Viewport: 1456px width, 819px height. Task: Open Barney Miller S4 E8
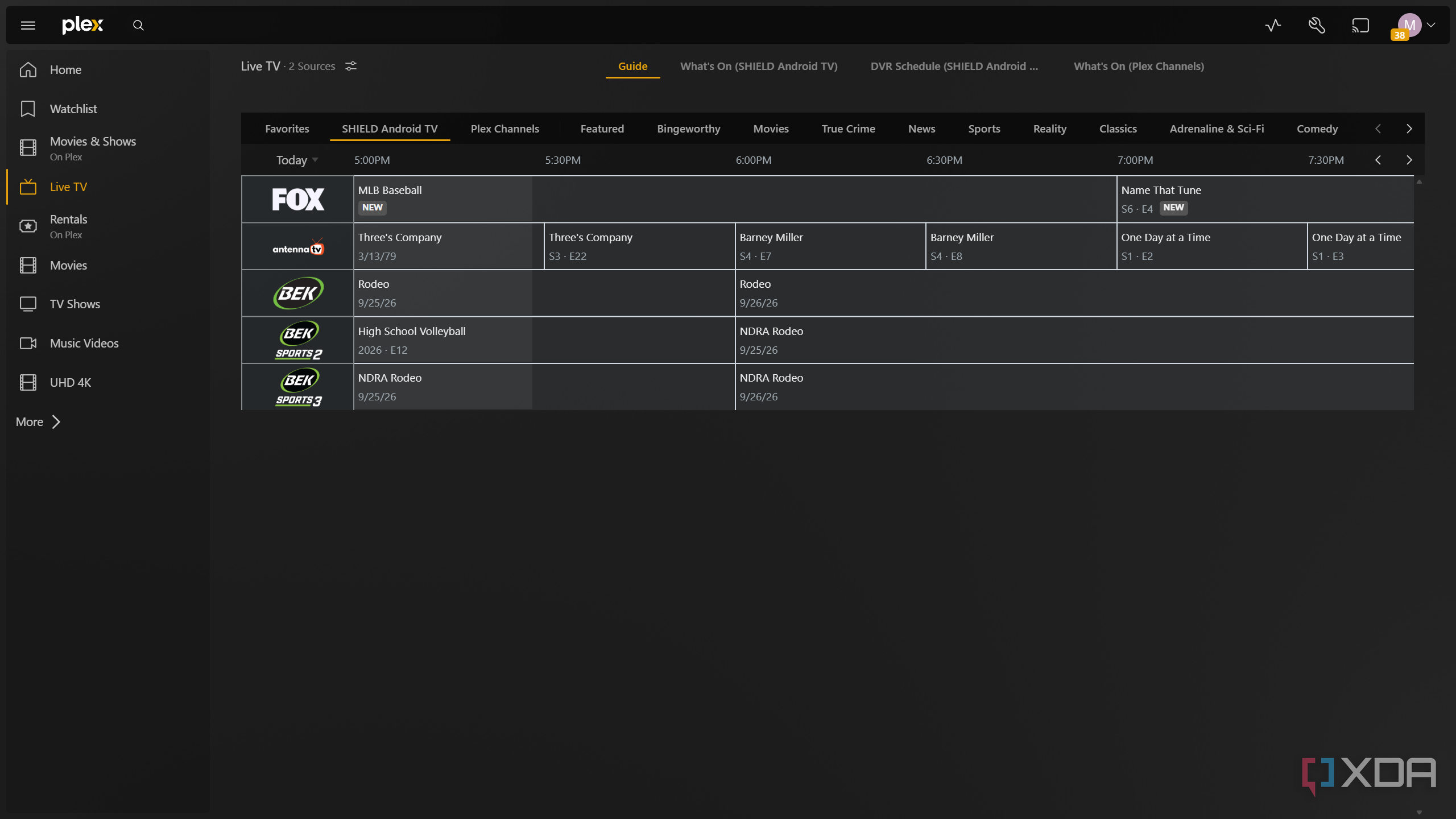(x=1021, y=246)
